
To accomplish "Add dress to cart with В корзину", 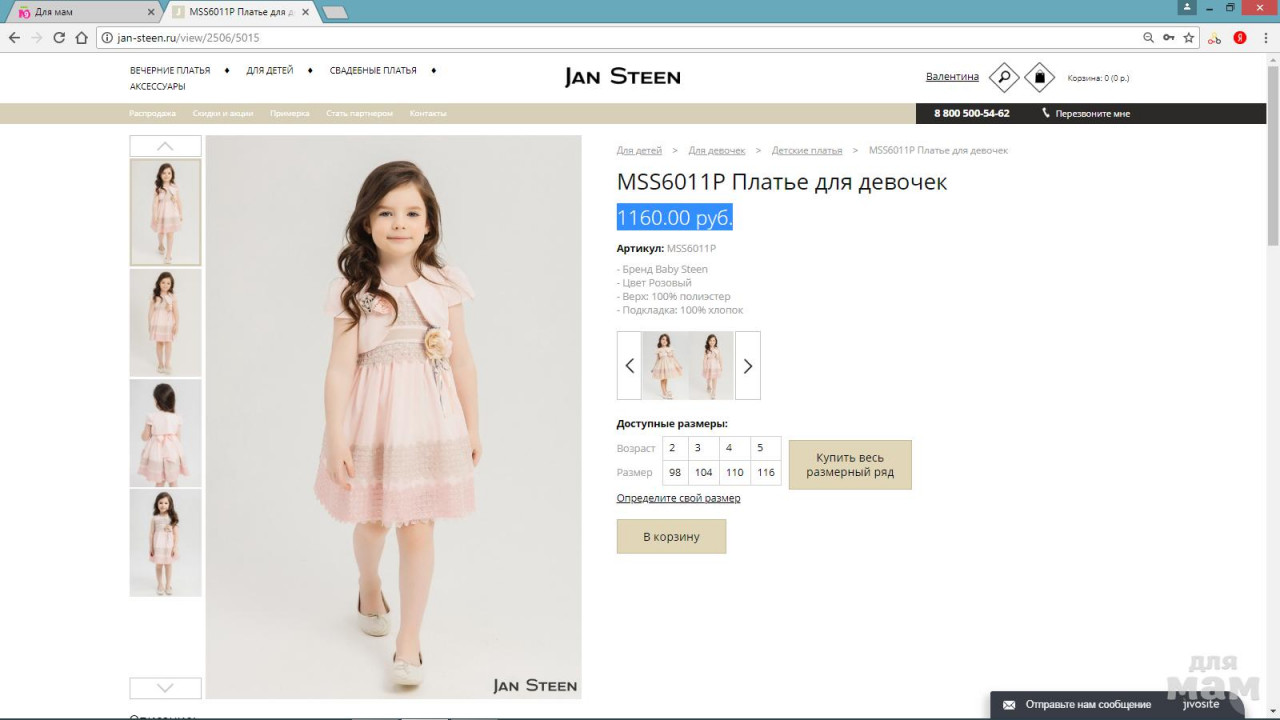I will (671, 537).
